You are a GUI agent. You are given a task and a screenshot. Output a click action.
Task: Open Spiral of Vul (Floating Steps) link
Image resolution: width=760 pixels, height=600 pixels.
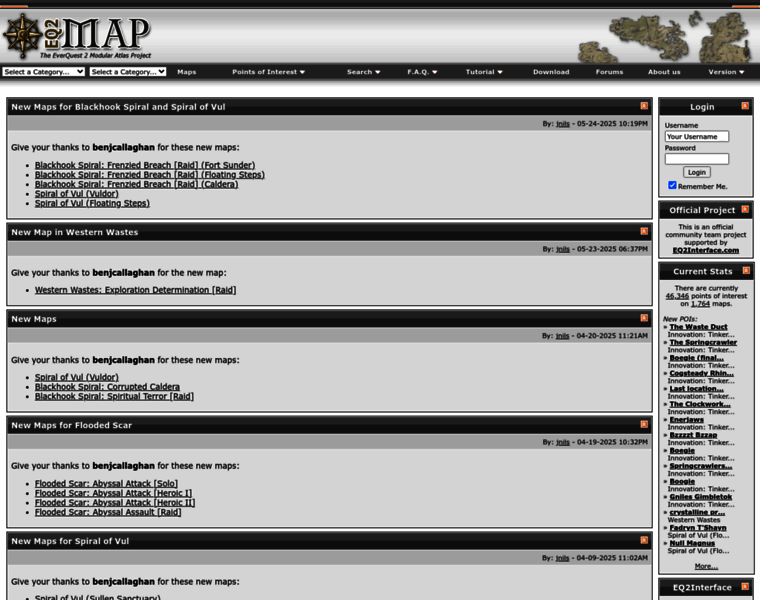[x=92, y=204]
